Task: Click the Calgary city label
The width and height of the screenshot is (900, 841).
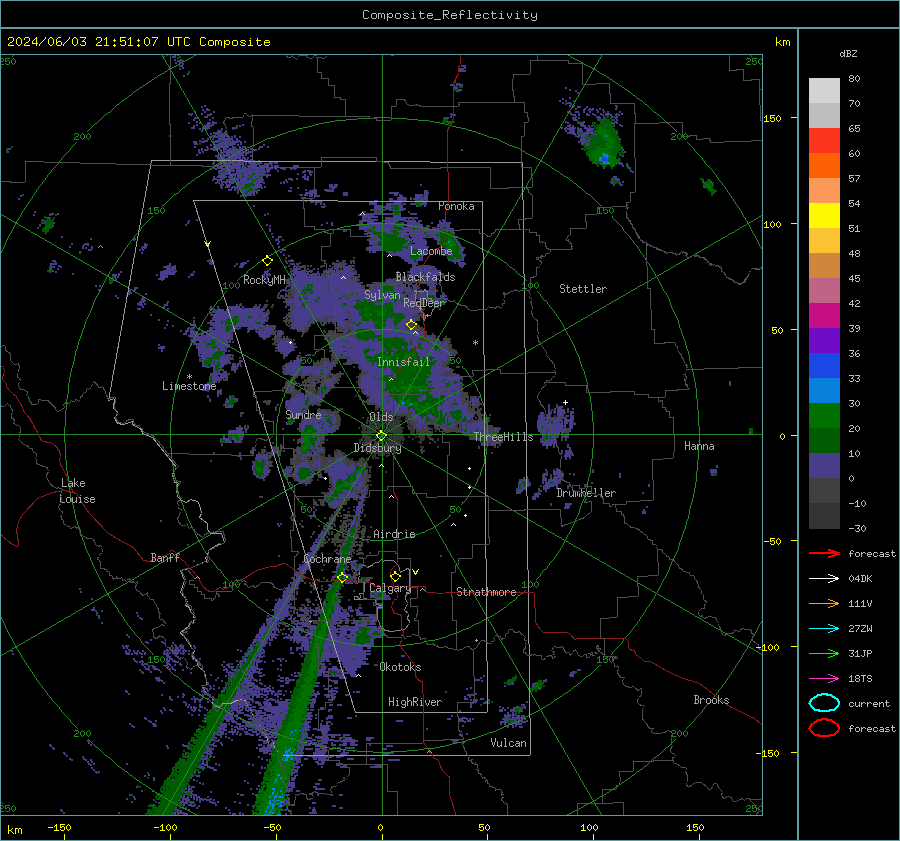Action: tap(390, 588)
